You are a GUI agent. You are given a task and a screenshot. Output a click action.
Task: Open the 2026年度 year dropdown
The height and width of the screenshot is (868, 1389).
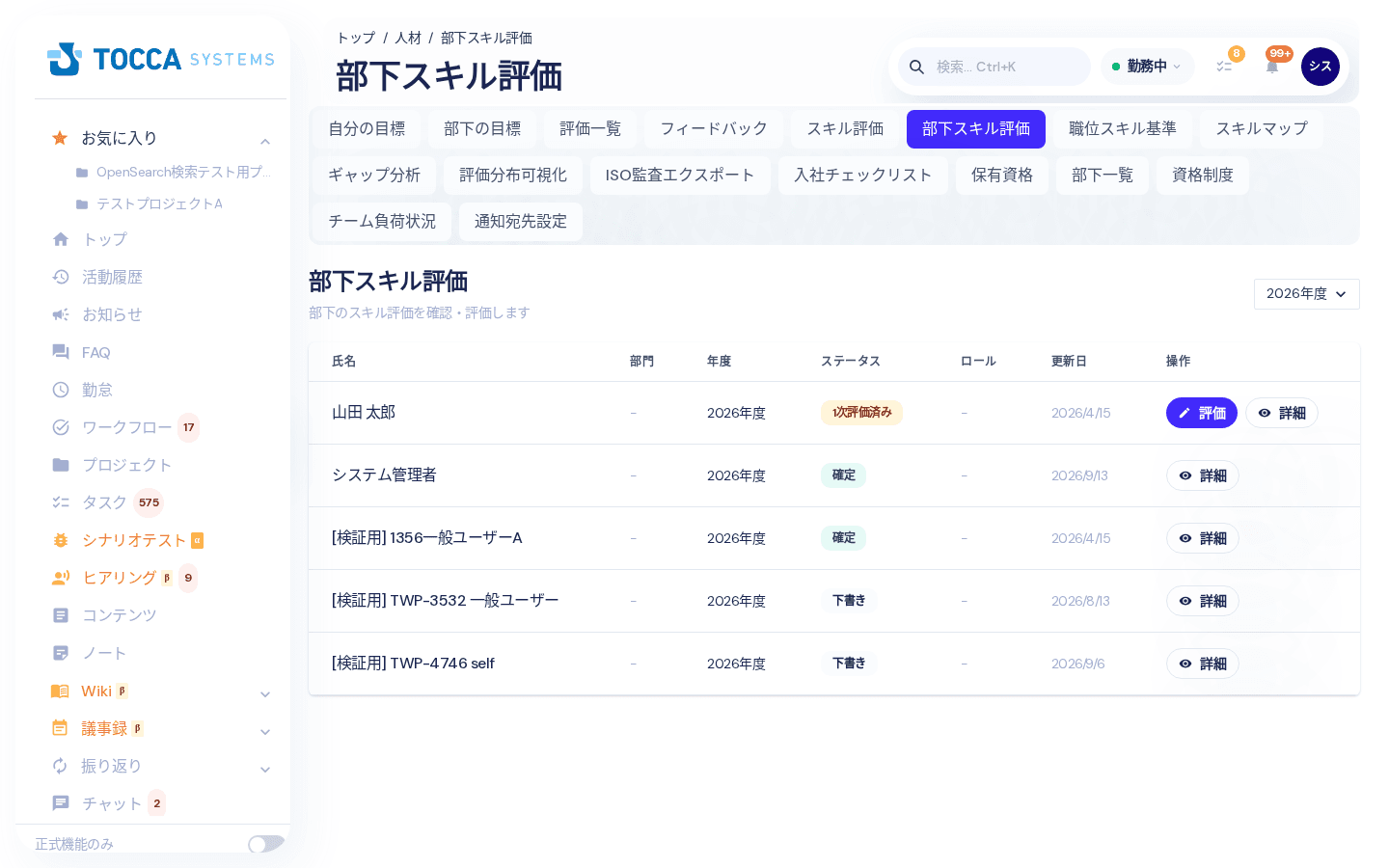(1306, 294)
